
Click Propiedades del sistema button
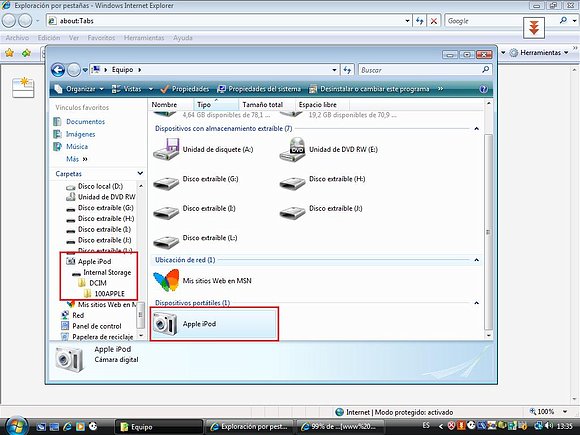pyautogui.click(x=259, y=89)
